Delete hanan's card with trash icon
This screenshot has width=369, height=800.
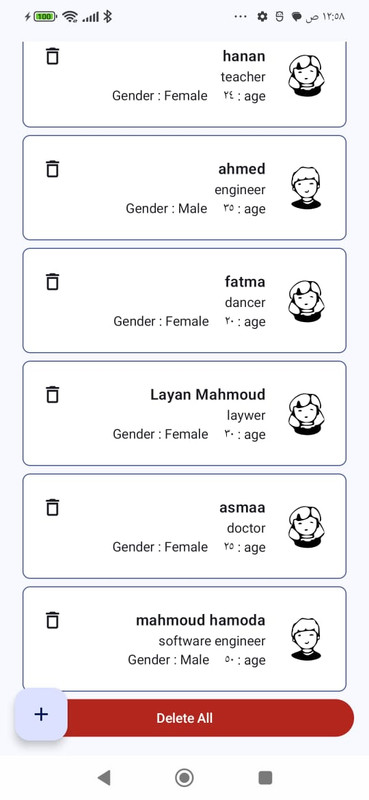(x=53, y=56)
